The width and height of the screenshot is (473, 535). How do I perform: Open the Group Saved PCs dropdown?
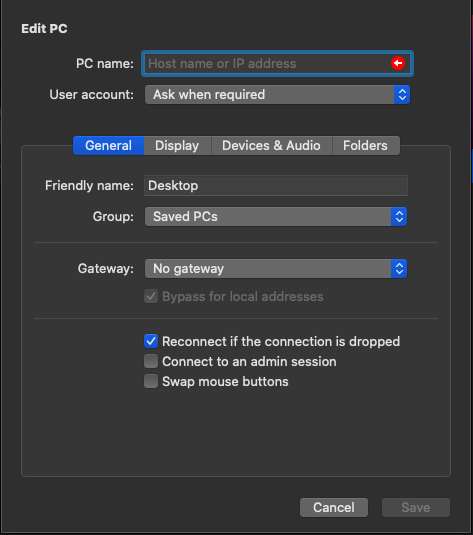[276, 217]
